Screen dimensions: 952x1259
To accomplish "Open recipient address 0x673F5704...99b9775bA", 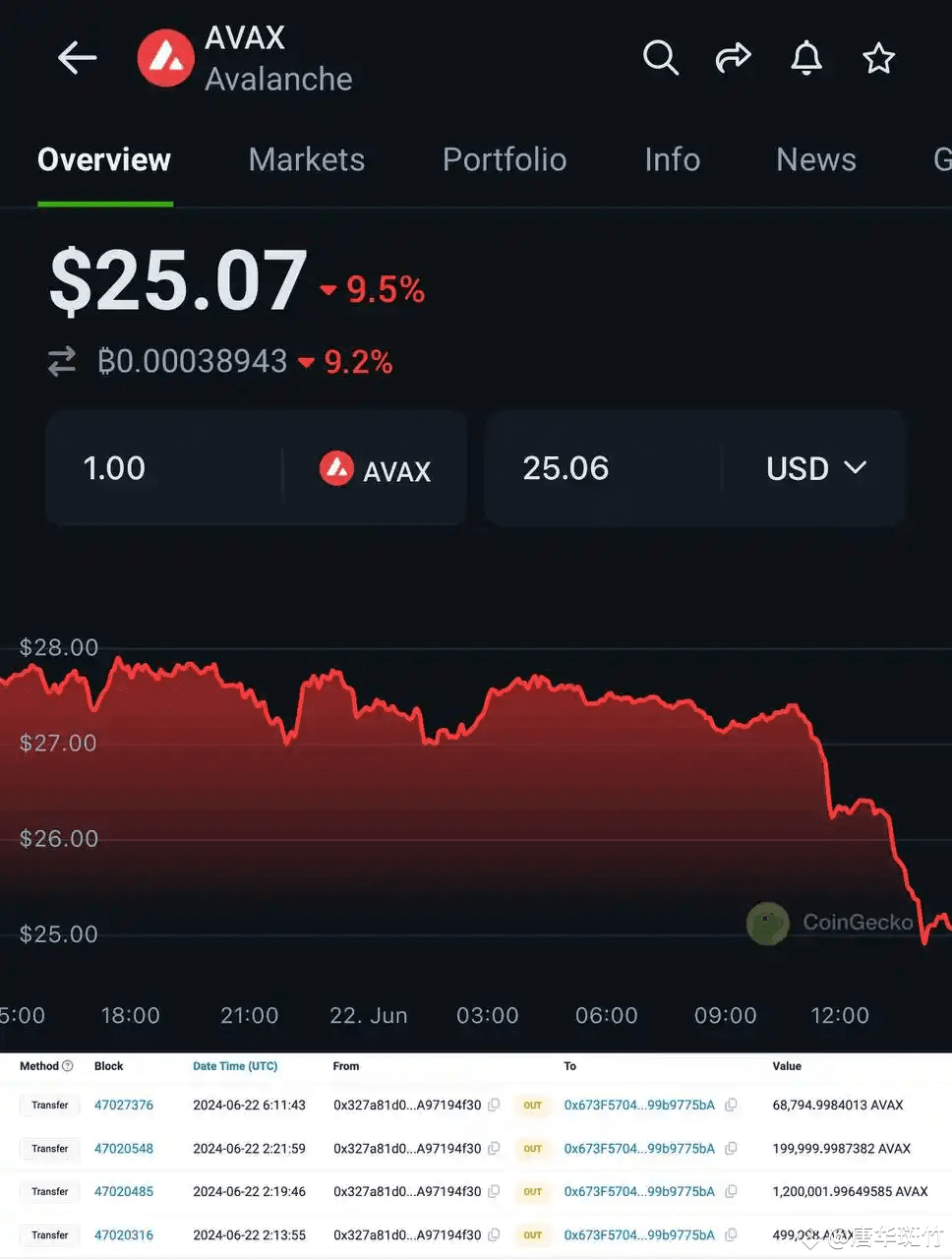I will coord(639,1105).
